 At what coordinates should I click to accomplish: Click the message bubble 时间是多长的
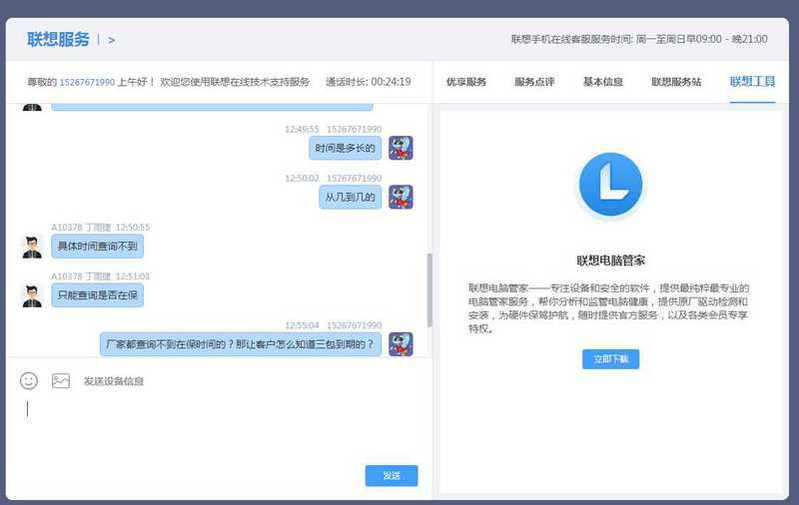click(345, 148)
